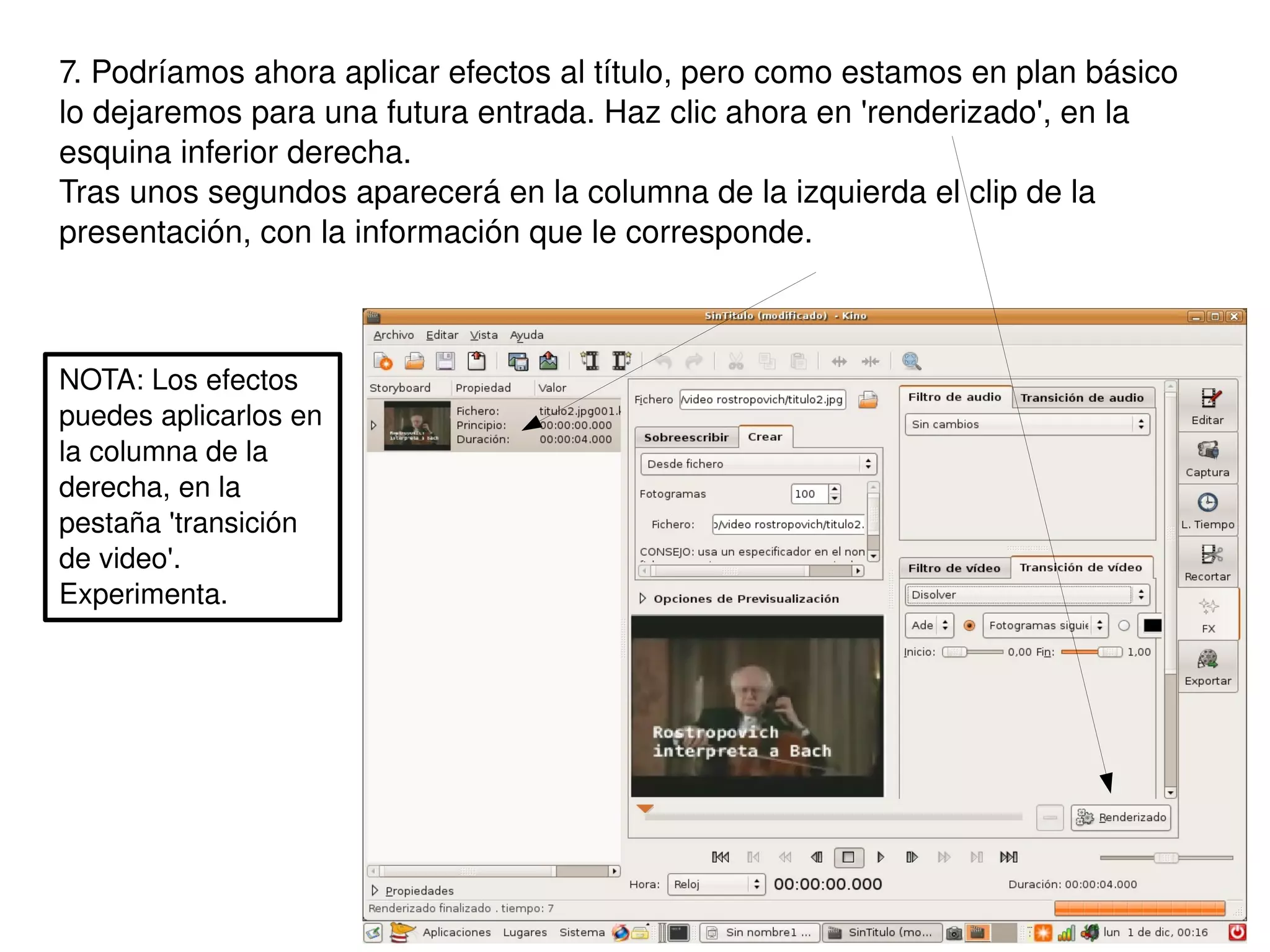This screenshot has height=952, width=1270.
Task: Open the Vista menu
Action: click(x=484, y=335)
